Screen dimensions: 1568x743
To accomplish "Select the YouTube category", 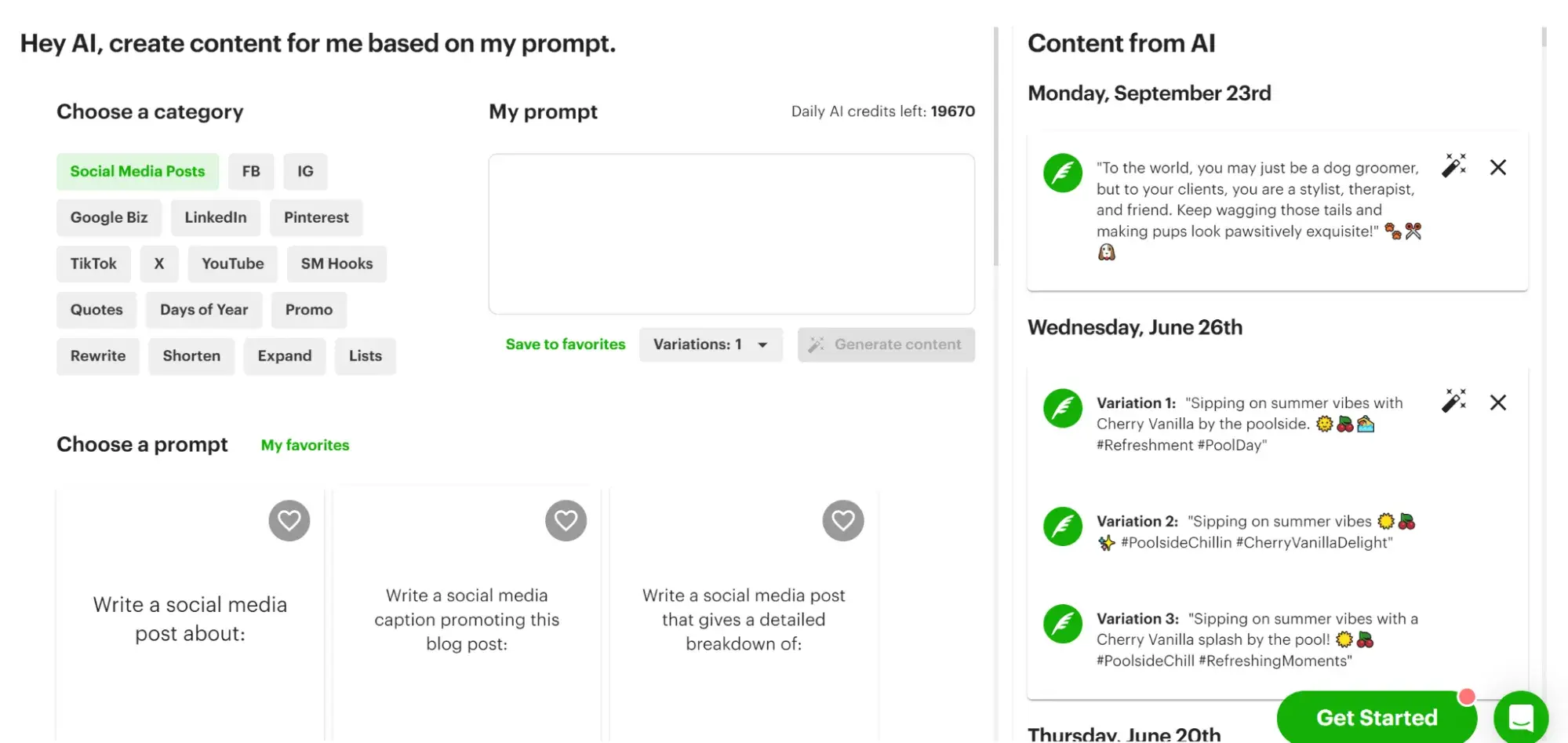I will pos(232,264).
